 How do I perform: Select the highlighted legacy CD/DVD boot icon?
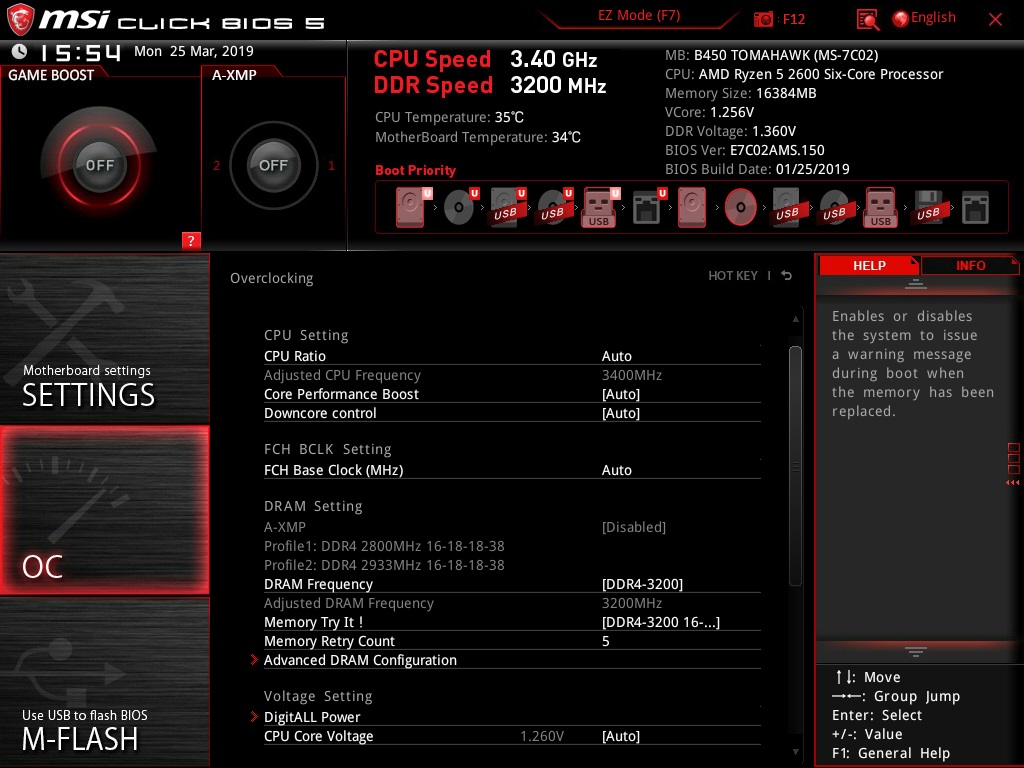741,207
